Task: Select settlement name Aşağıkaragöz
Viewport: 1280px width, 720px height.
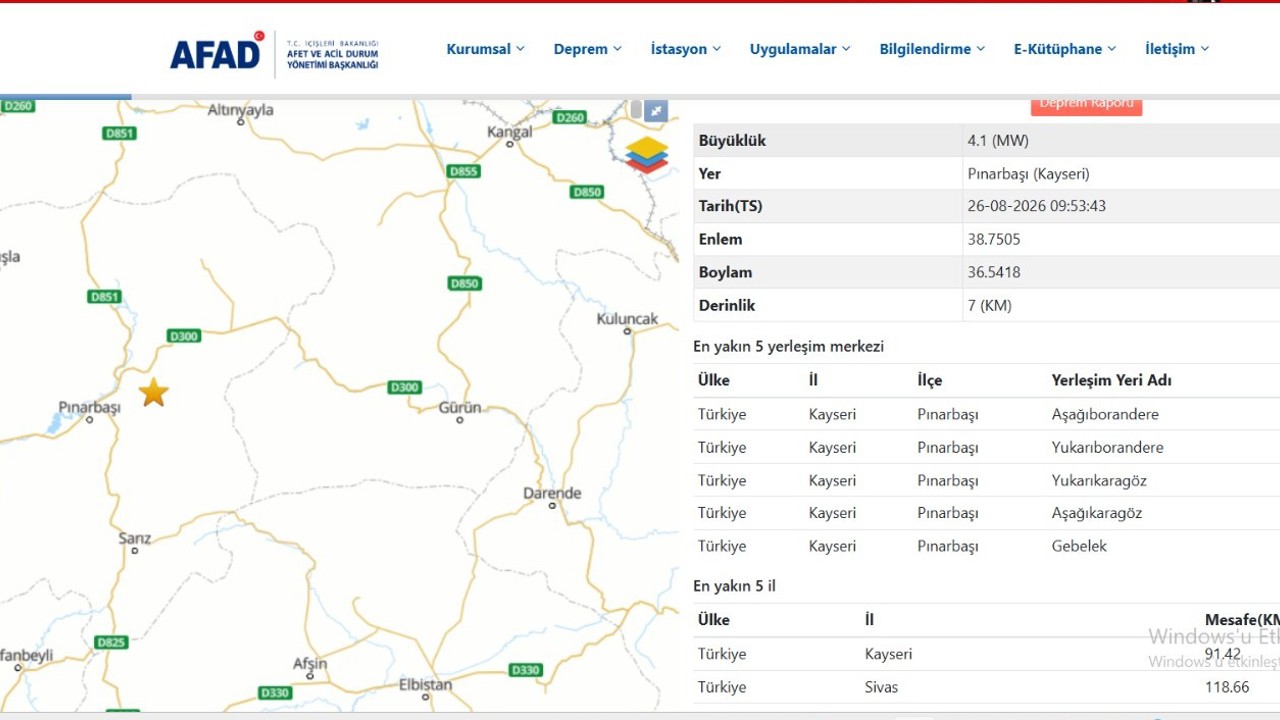Action: pyautogui.click(x=1096, y=513)
